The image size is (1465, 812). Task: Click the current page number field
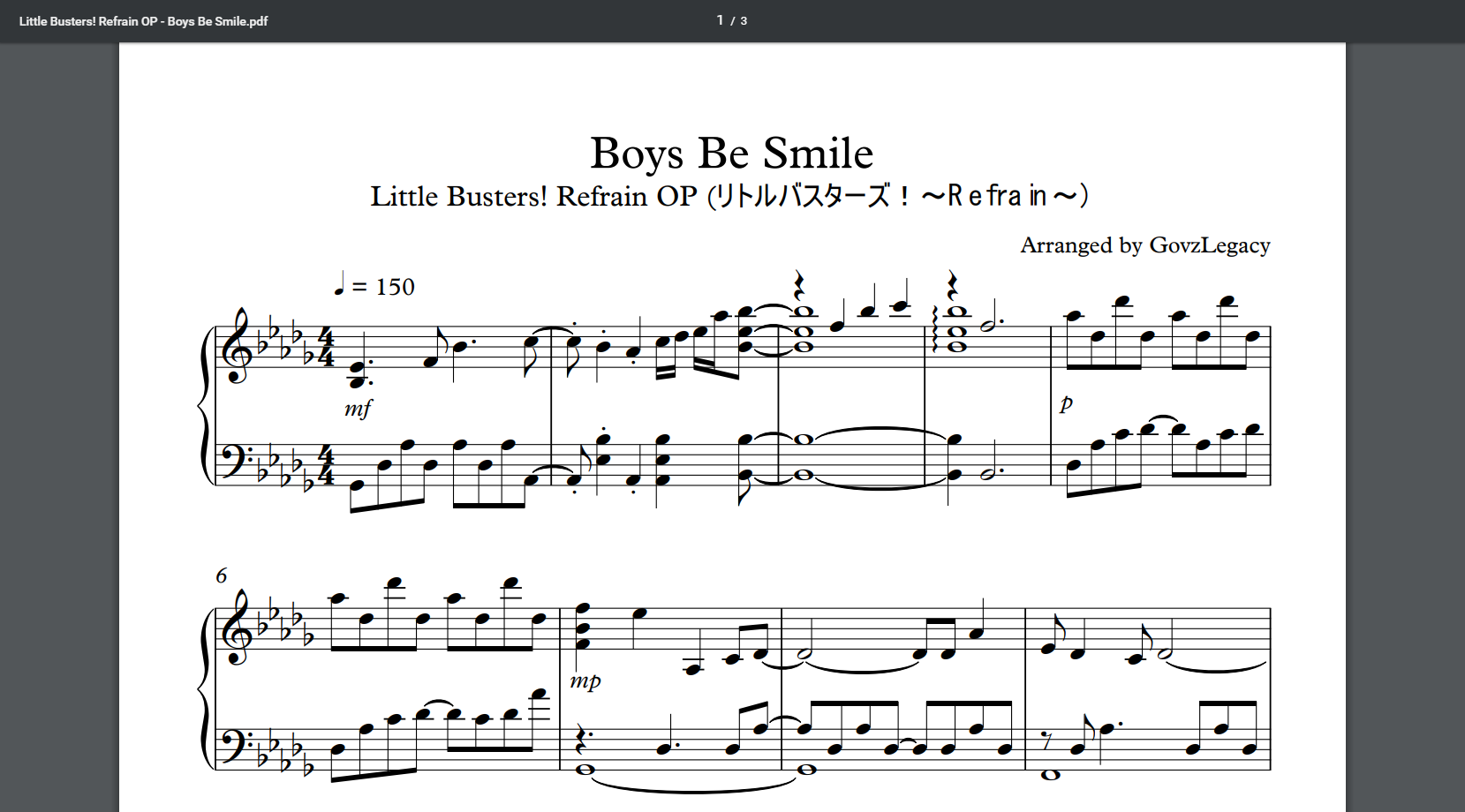721,20
